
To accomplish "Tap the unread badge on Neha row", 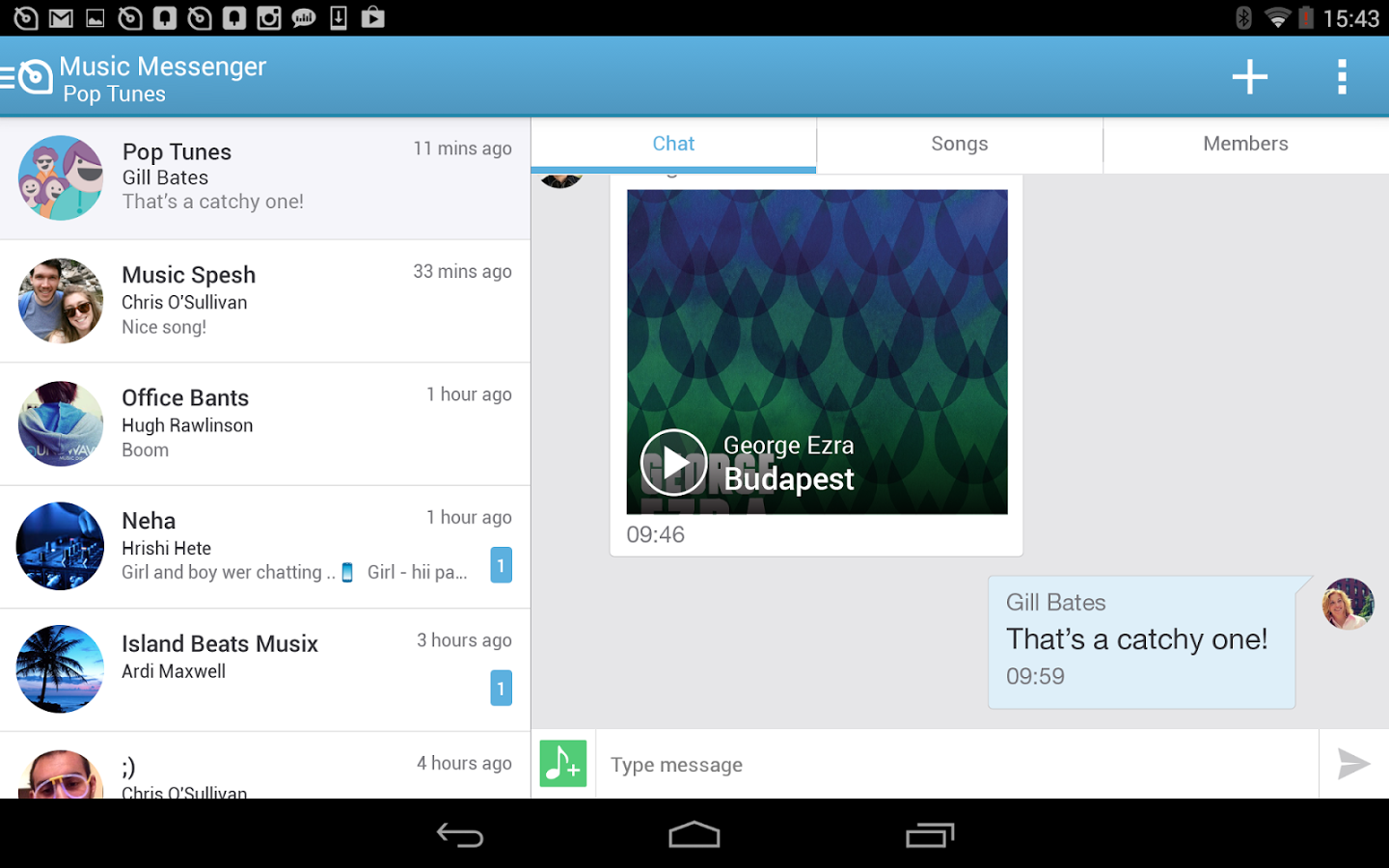I will coord(502,565).
